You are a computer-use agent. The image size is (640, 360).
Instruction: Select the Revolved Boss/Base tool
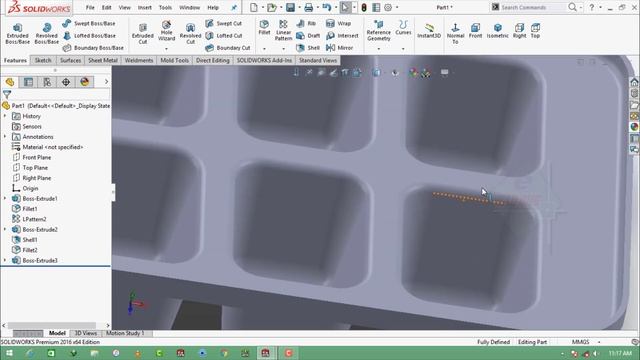coord(47,33)
